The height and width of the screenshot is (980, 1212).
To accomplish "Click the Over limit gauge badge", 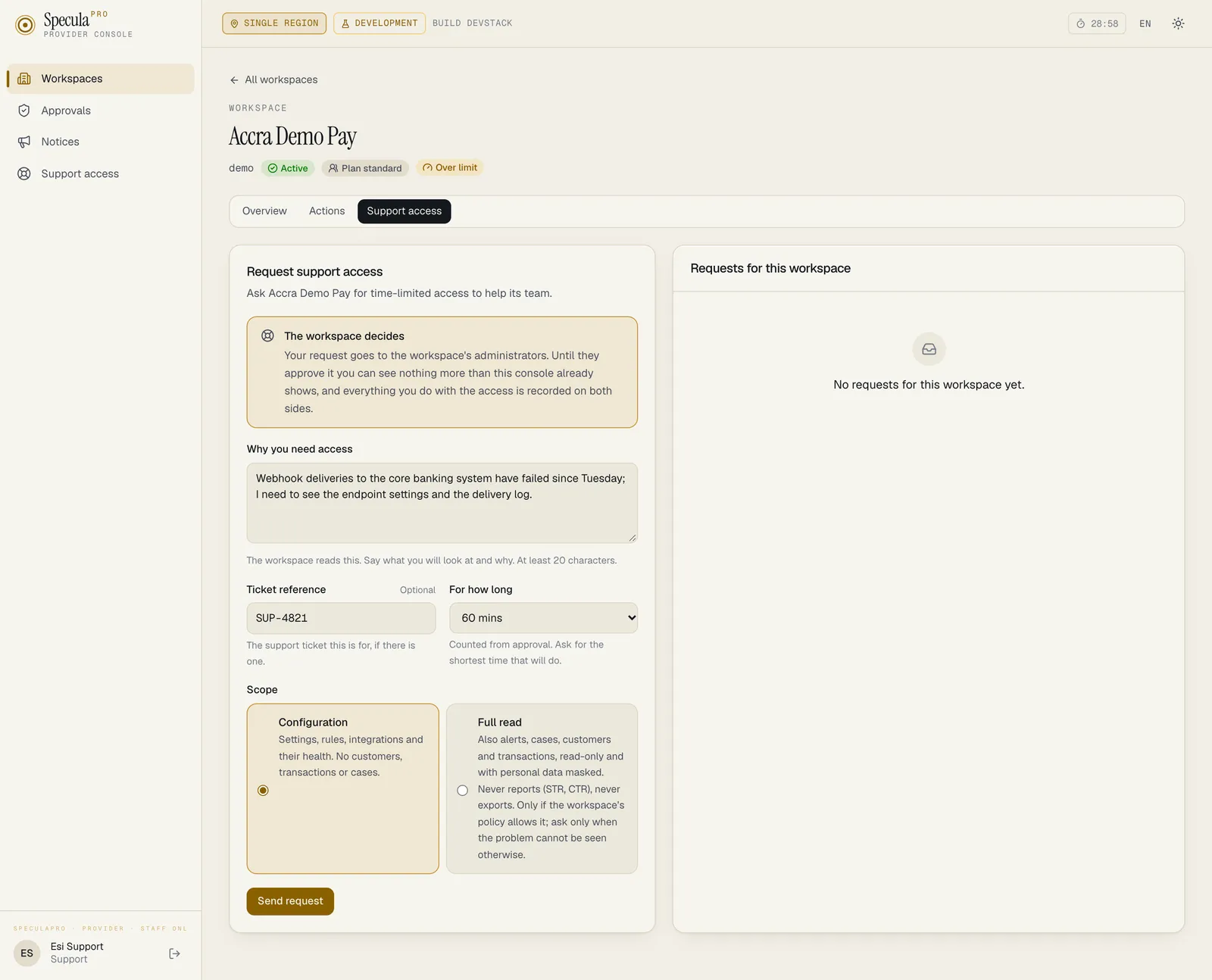I will [450, 167].
